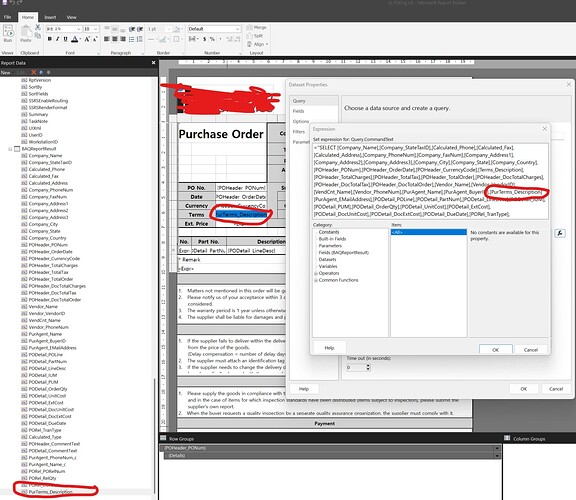Cancel the Dataset Properties dialog
576x500 pixels.
[x=556, y=389]
